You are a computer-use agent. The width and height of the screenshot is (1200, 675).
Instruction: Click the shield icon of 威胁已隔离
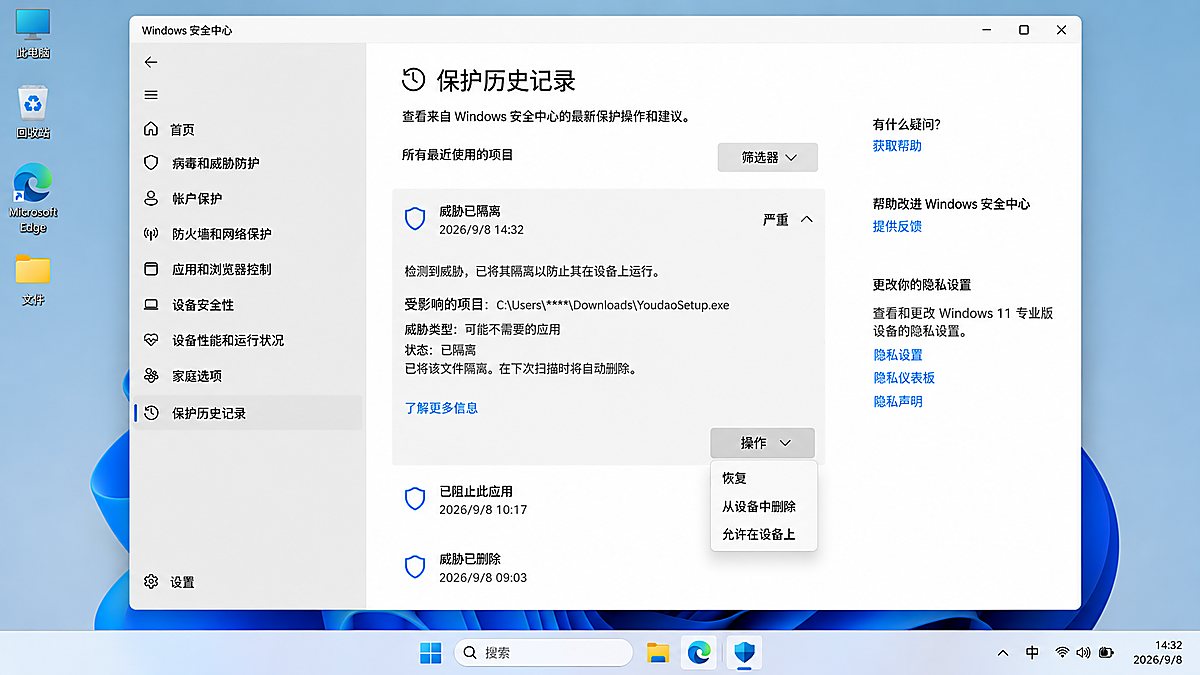(415, 220)
